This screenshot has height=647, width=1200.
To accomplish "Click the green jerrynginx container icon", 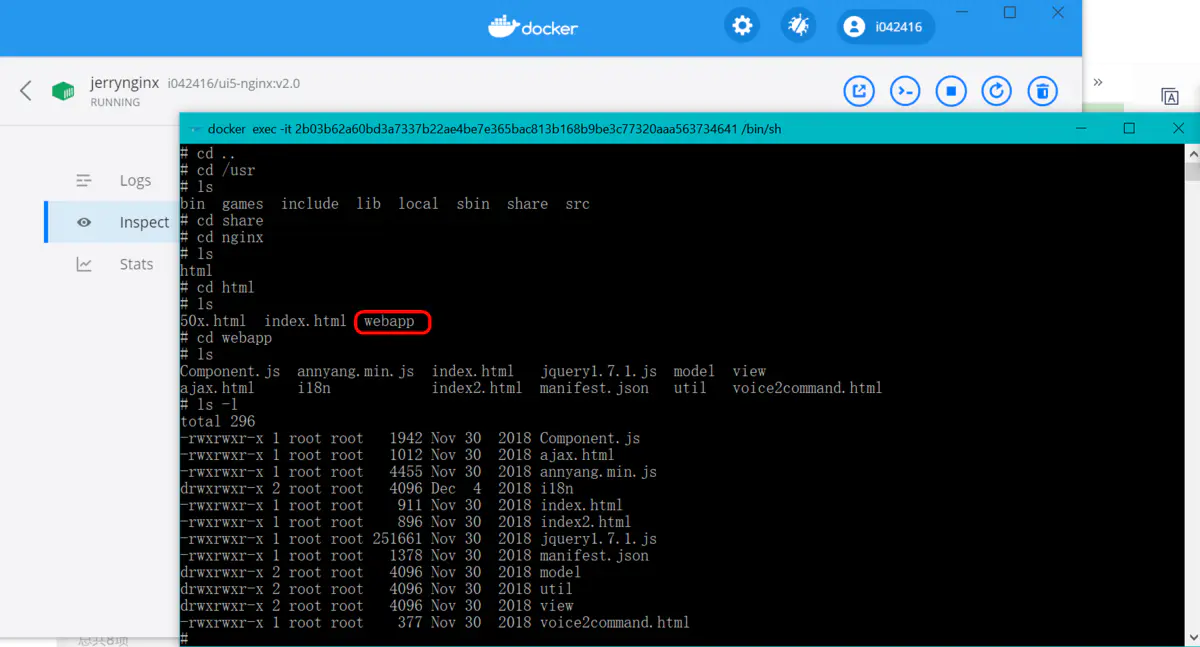I will tap(63, 91).
